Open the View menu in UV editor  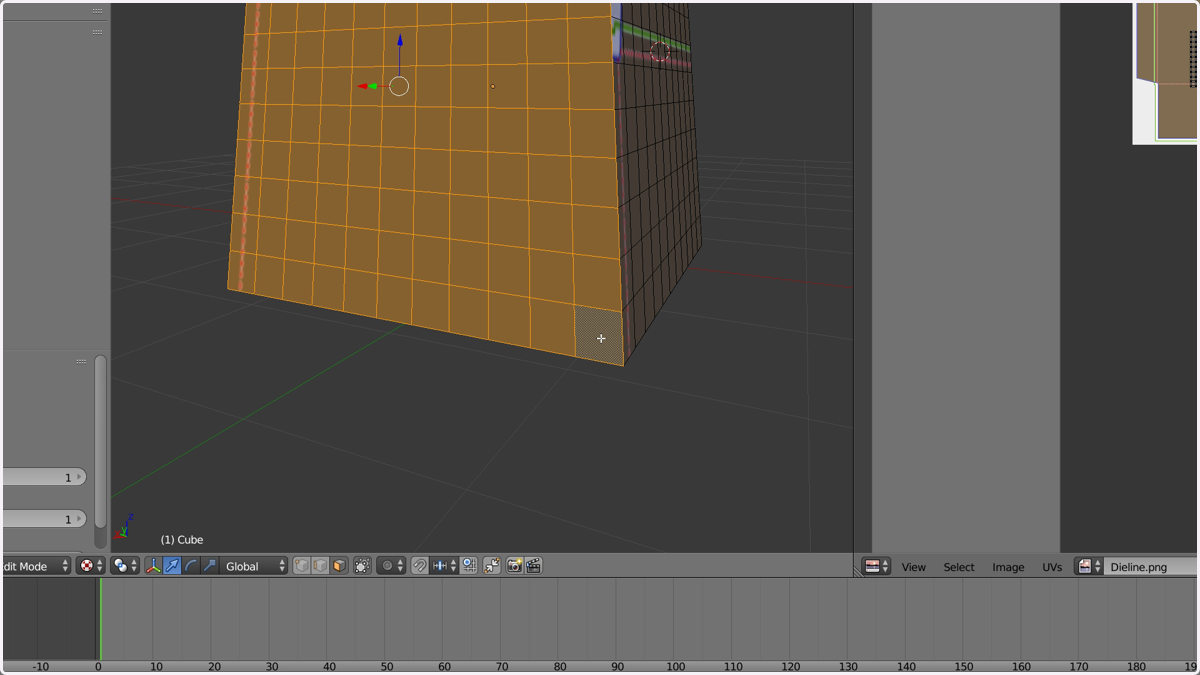[x=914, y=567]
